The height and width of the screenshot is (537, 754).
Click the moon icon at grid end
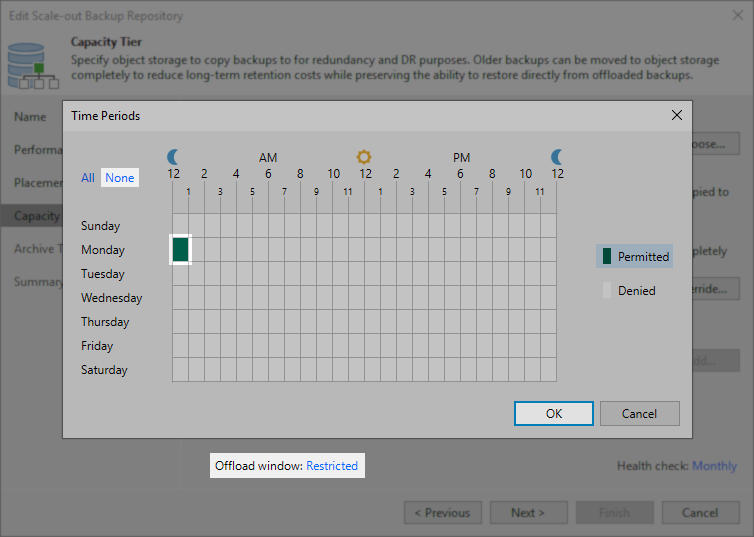(556, 157)
